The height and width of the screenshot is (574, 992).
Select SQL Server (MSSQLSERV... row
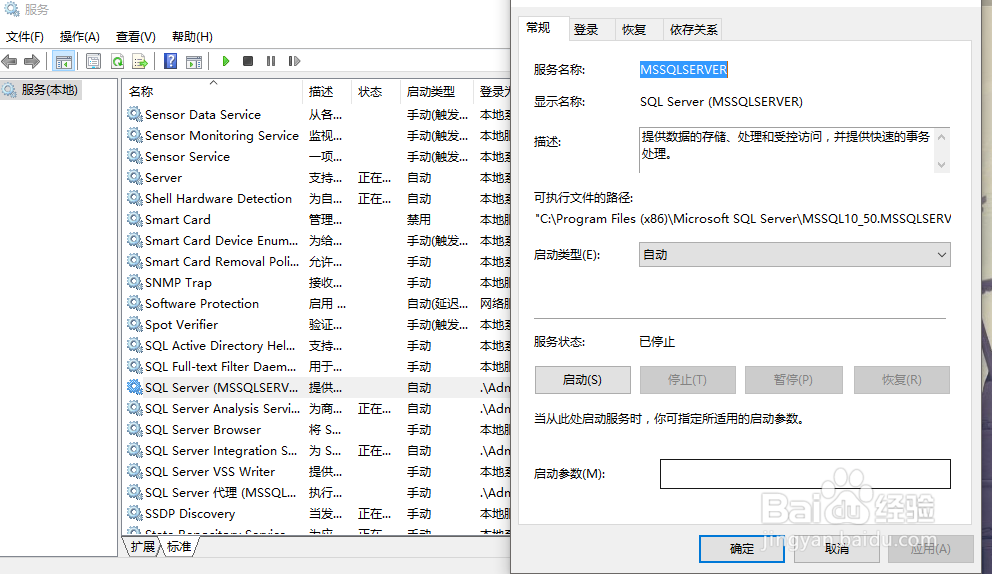(318, 387)
